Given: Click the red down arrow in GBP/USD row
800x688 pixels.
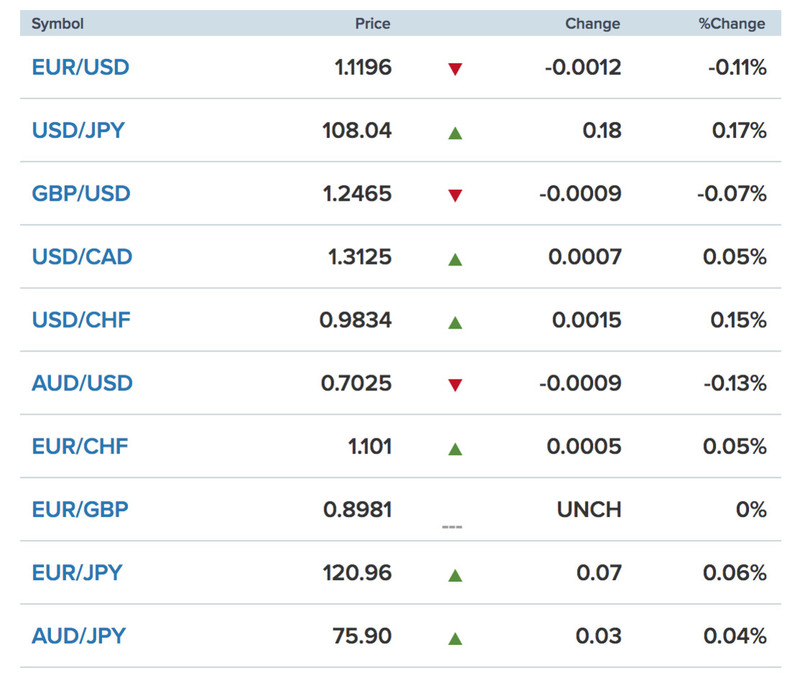Looking at the screenshot, I should point(455,195).
